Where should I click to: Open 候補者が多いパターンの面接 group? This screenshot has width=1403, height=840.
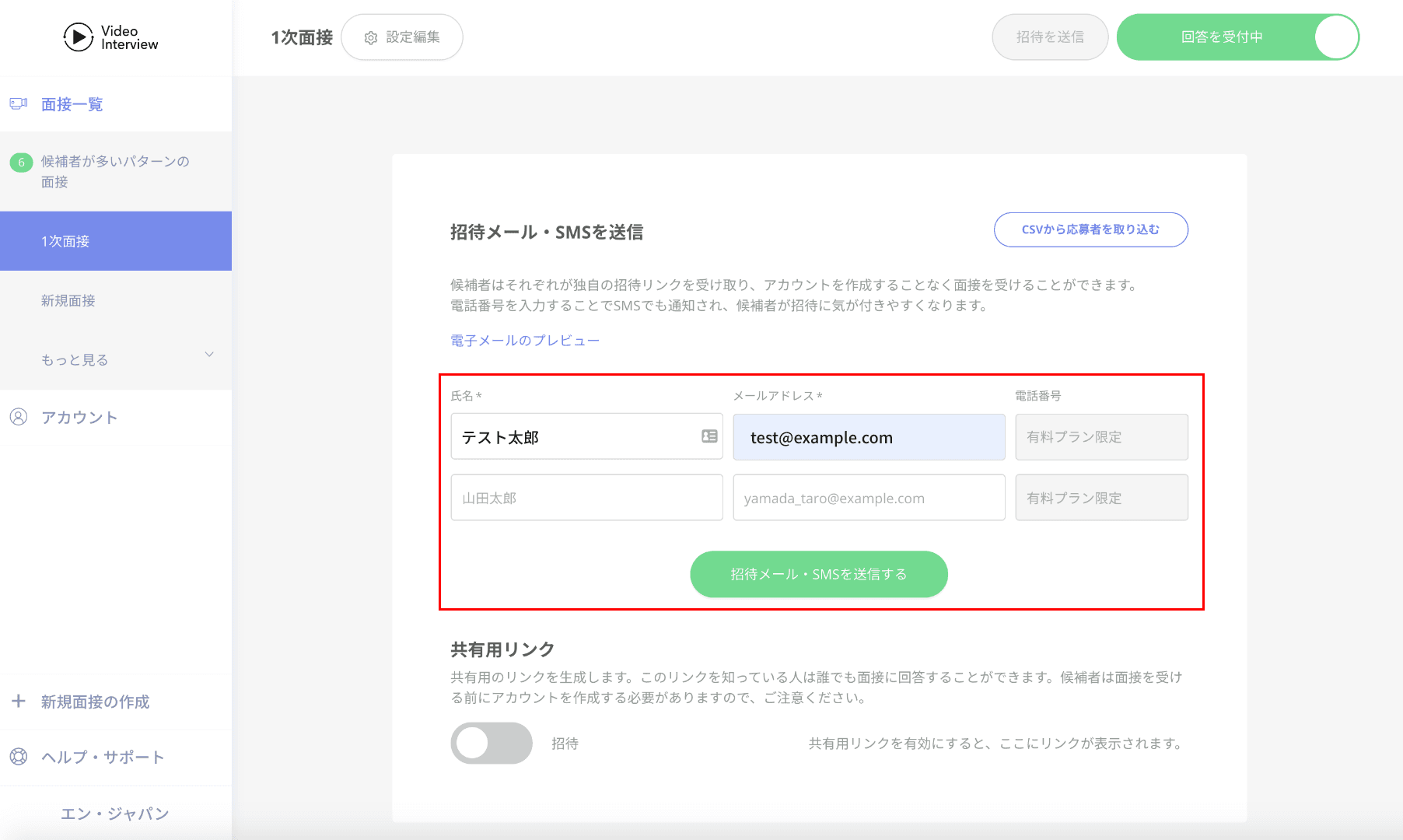click(x=115, y=171)
